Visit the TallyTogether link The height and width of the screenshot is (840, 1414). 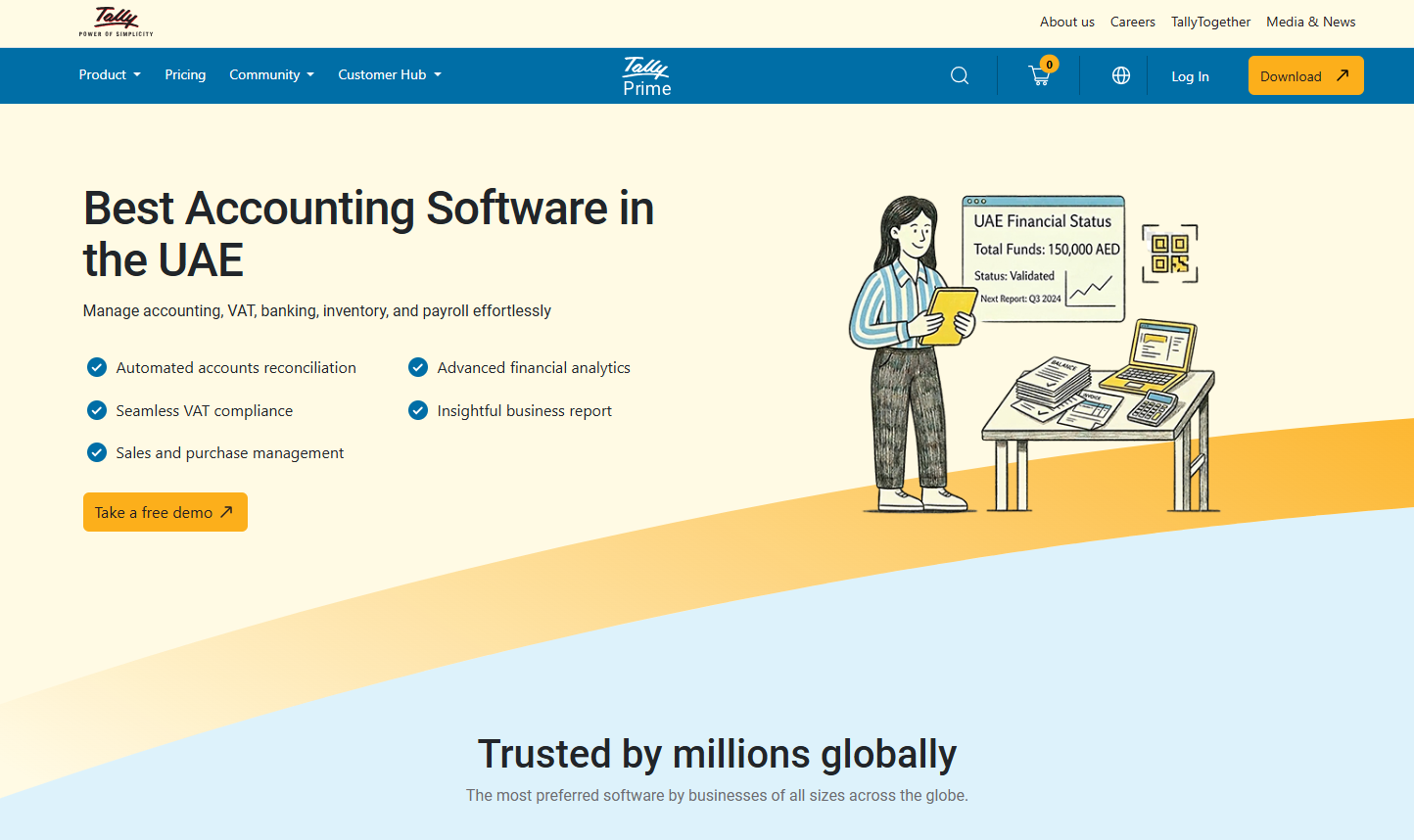pos(1210,22)
